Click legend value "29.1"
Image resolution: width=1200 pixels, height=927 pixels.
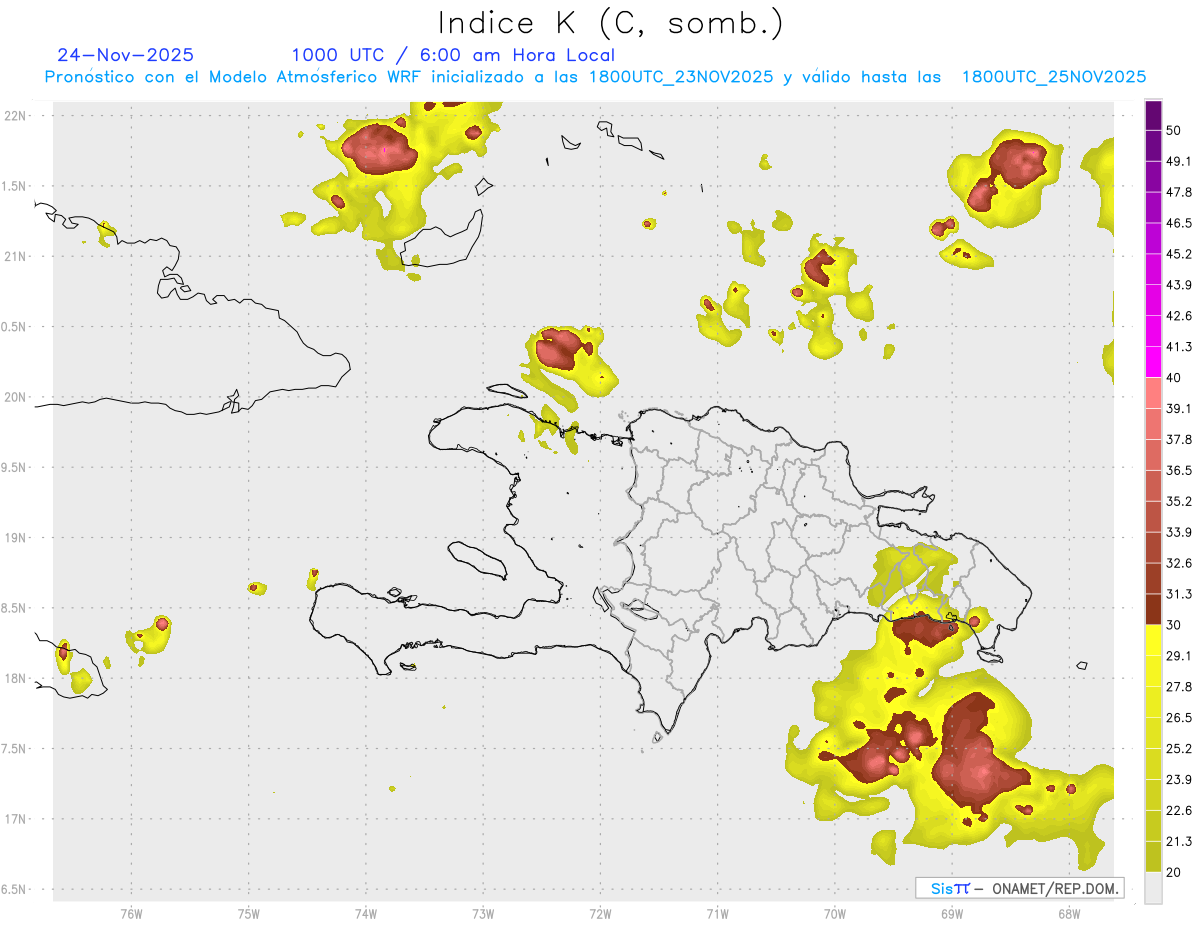coord(1179,656)
